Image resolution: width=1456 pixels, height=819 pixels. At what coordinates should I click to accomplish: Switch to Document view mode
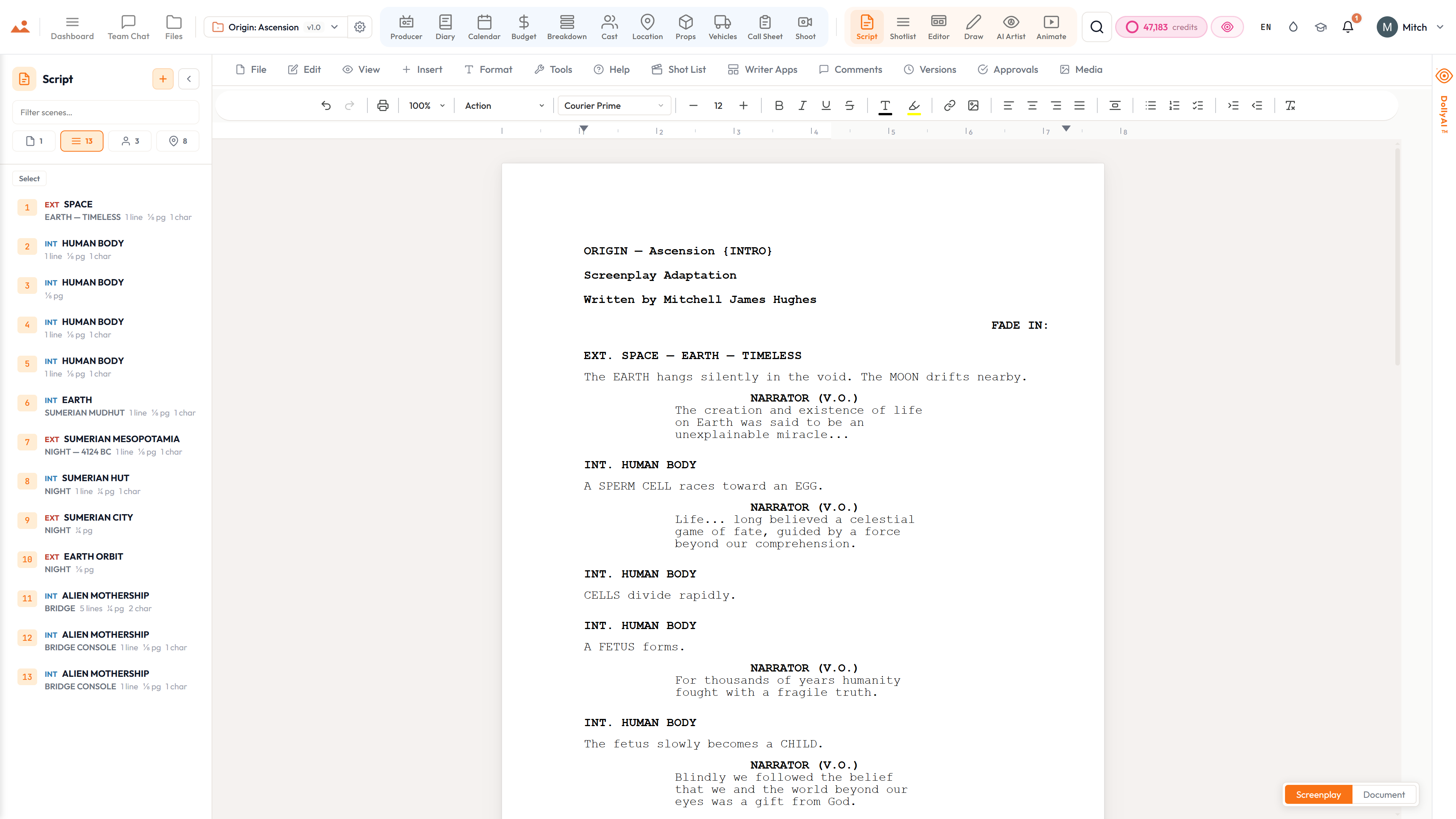click(1384, 795)
